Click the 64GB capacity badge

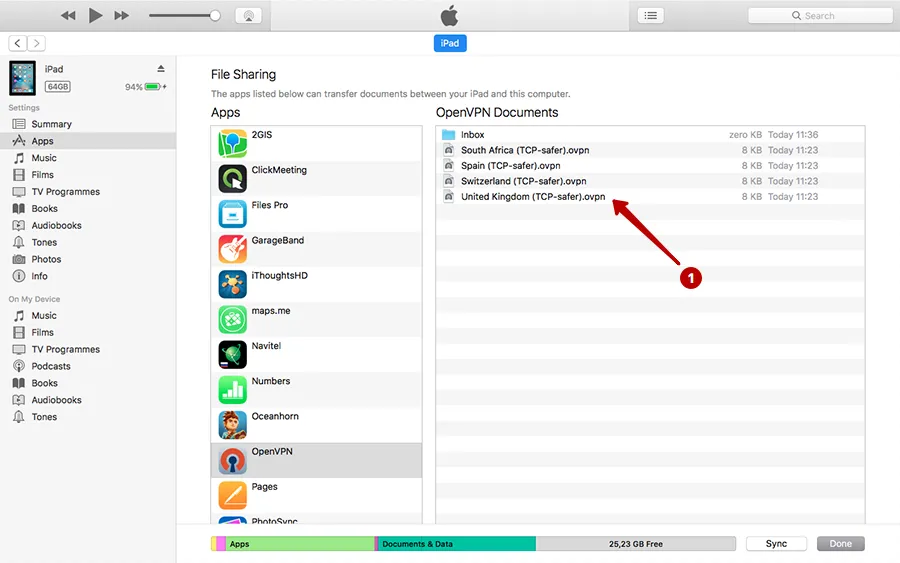[58, 87]
